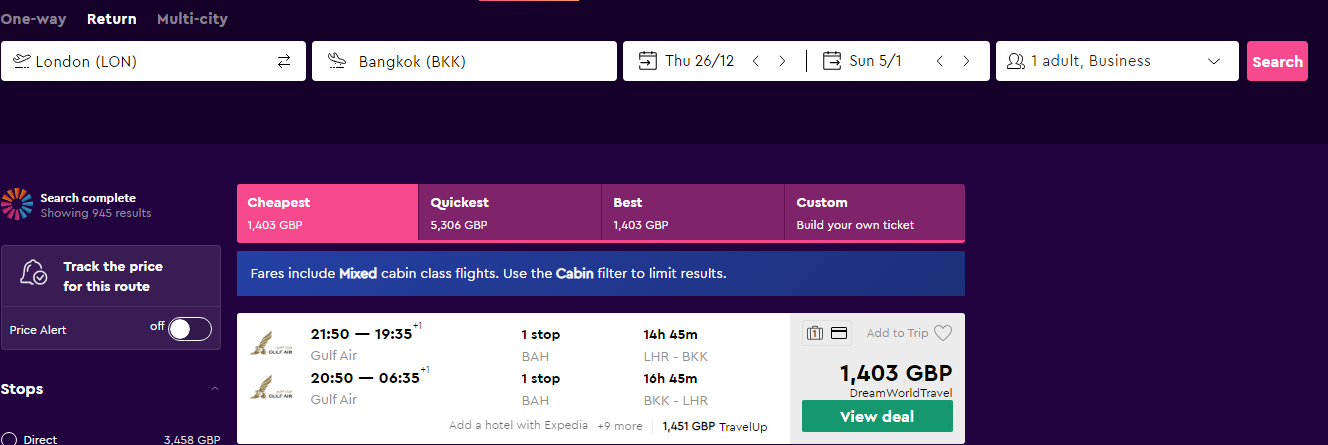Click the baggage info icon on the result

[x=815, y=333]
